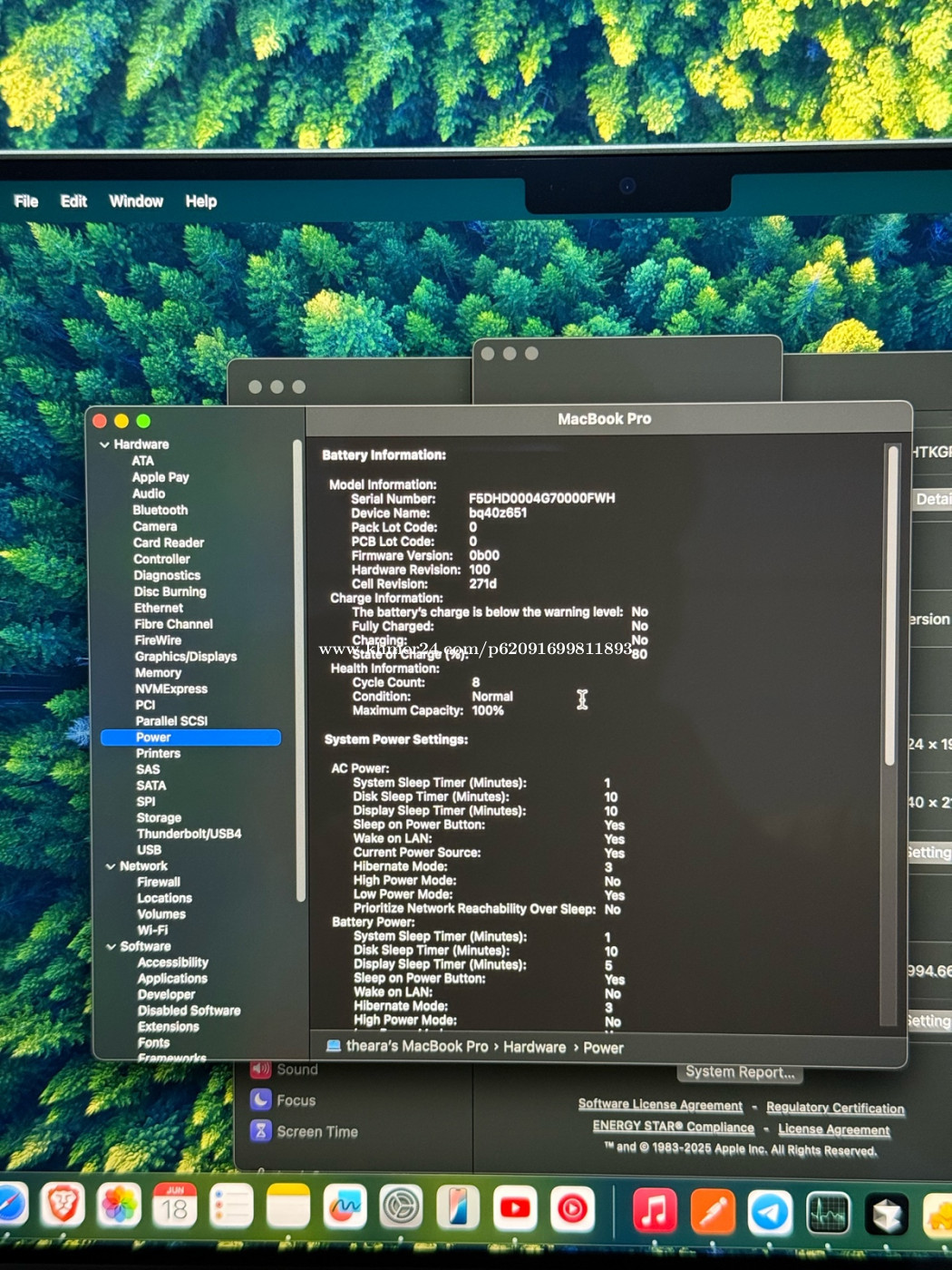Collapse the Network section chevron

(x=111, y=866)
